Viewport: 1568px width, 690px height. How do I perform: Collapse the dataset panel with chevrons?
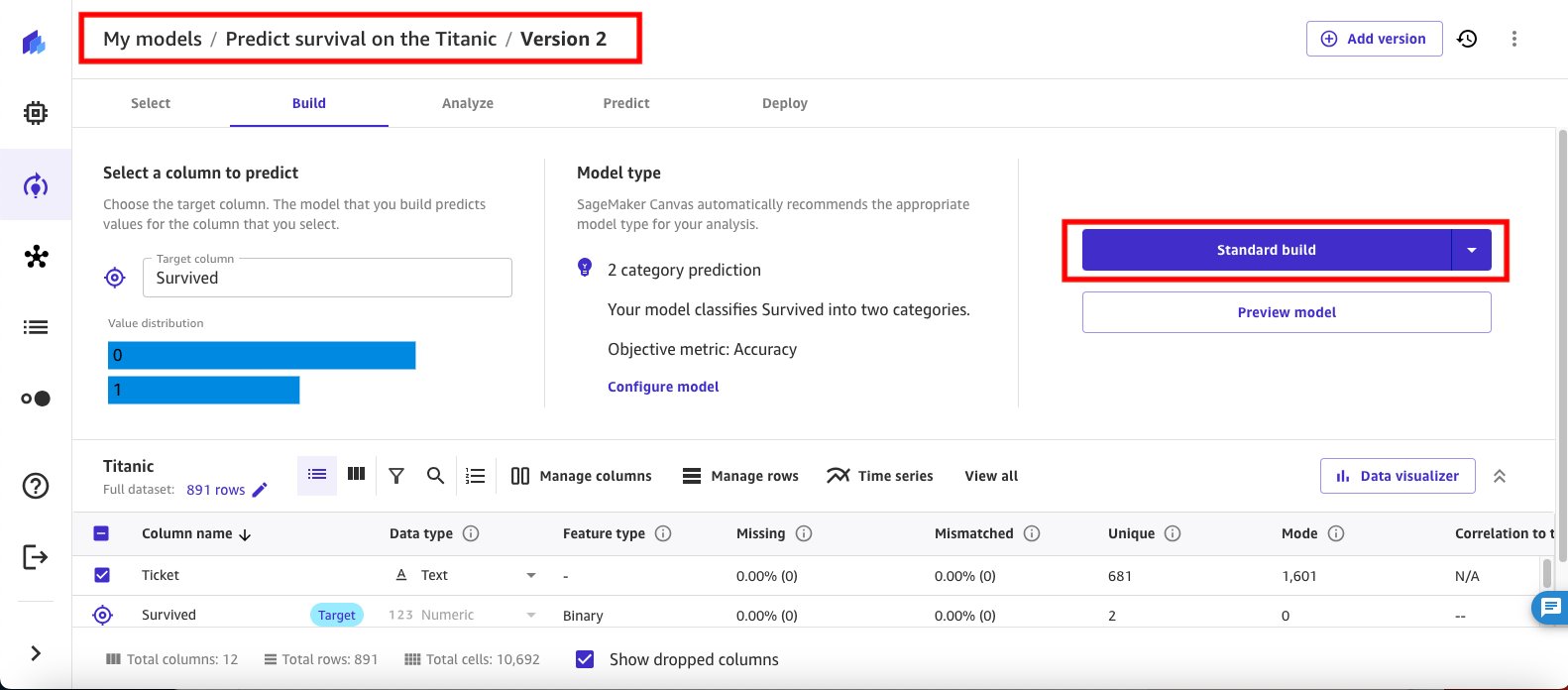point(1500,476)
